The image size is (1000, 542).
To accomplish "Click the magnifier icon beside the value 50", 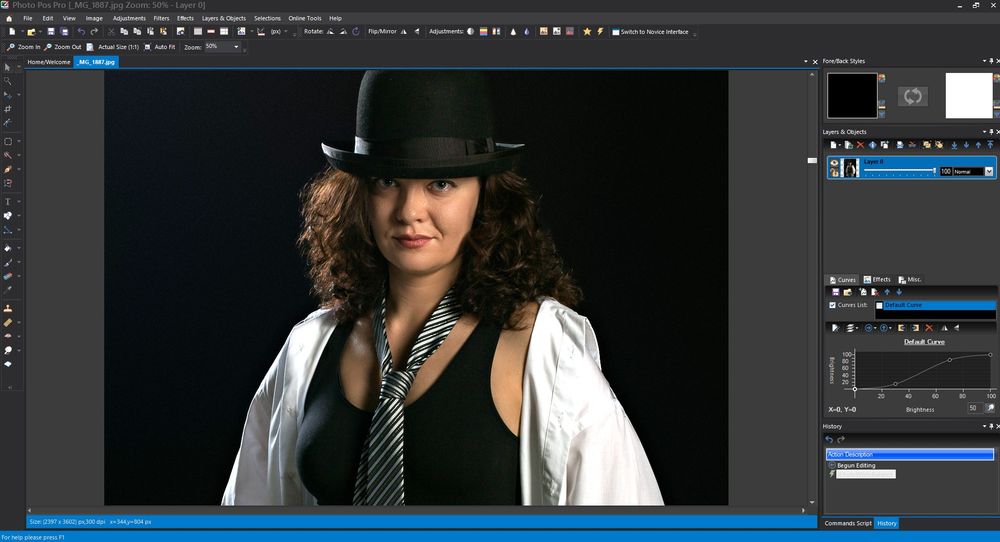I will [x=990, y=408].
